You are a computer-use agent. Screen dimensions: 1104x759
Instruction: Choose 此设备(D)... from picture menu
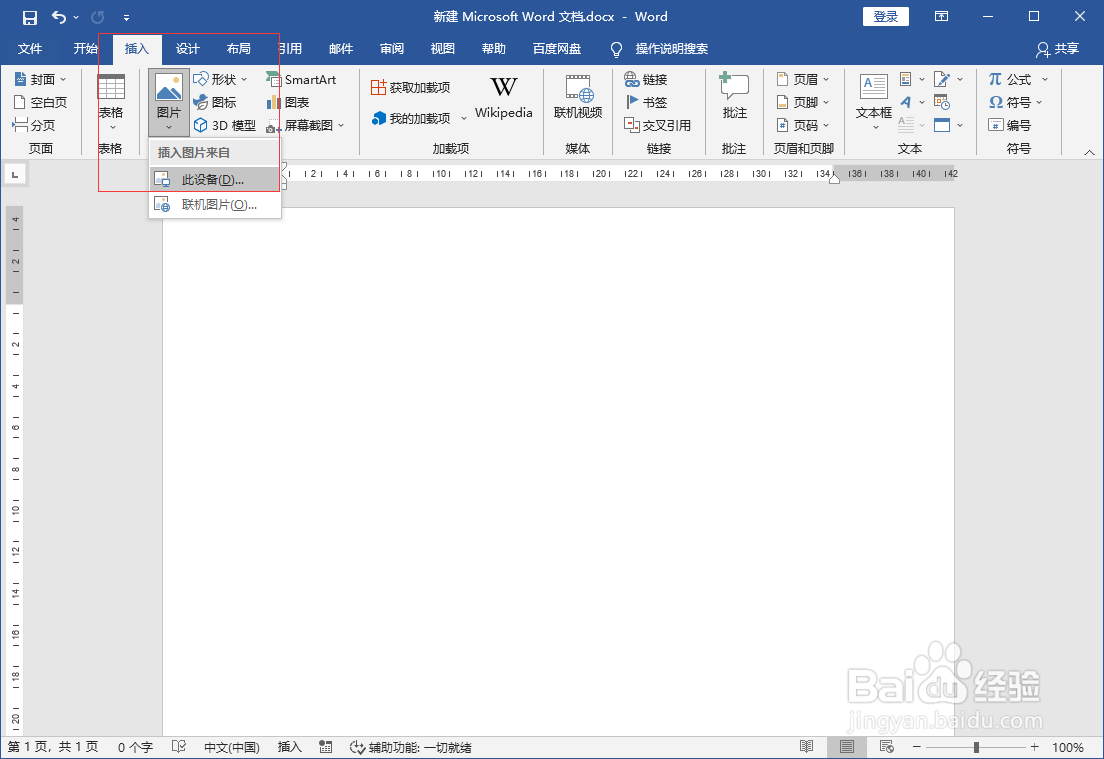215,180
